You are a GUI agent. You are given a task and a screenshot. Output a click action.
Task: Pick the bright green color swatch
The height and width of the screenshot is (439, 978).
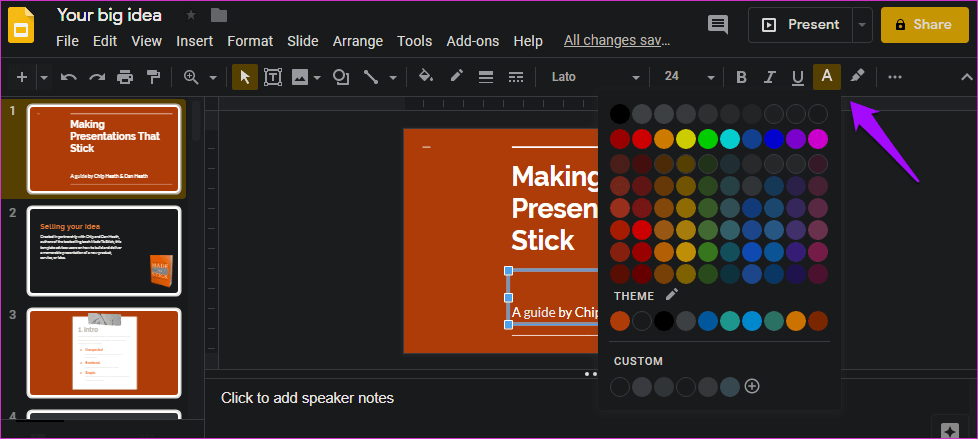[x=708, y=139]
